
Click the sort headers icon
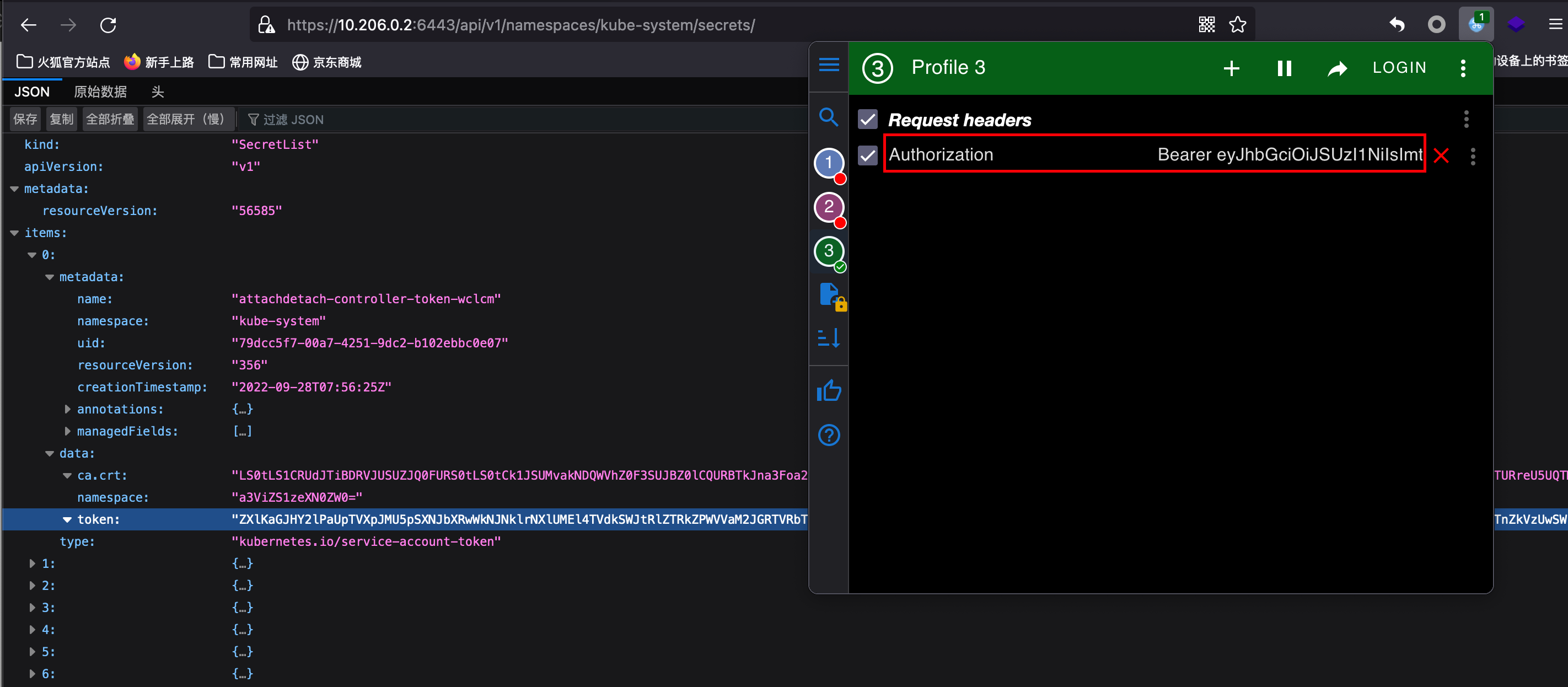[x=829, y=338]
